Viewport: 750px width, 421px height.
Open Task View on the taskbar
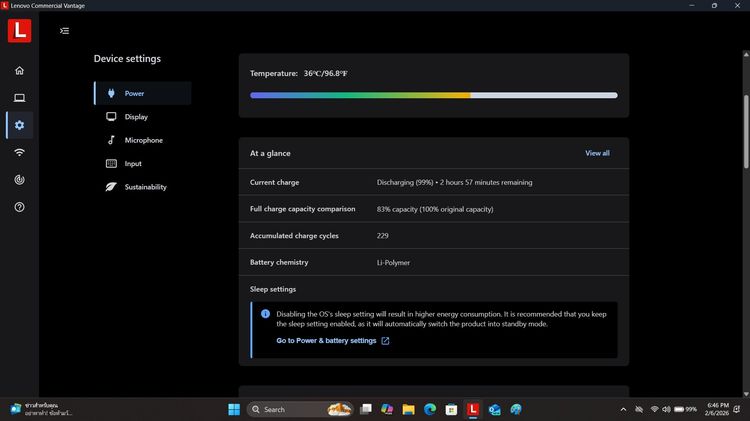[x=366, y=410]
